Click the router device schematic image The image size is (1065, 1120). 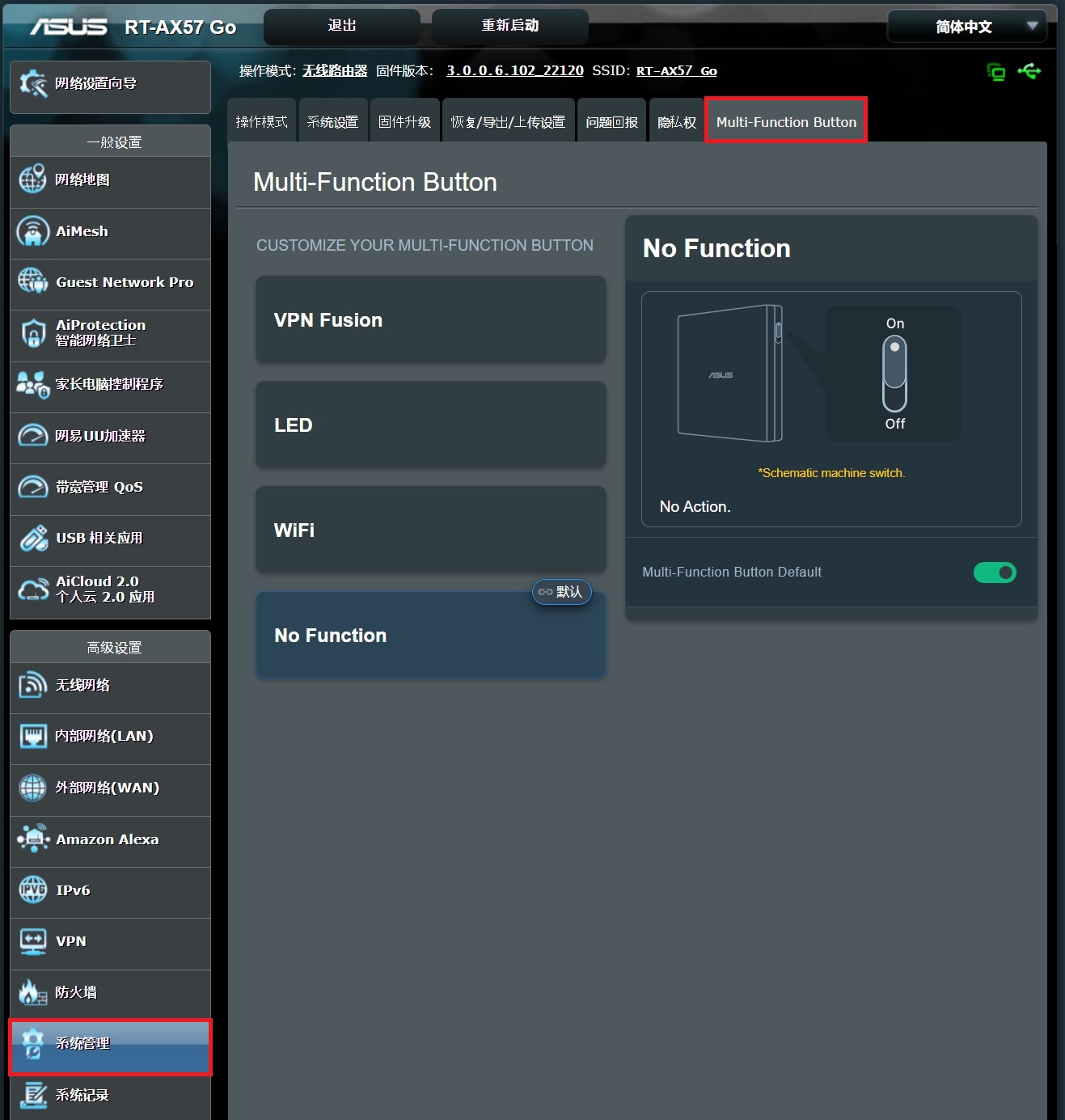[x=729, y=373]
